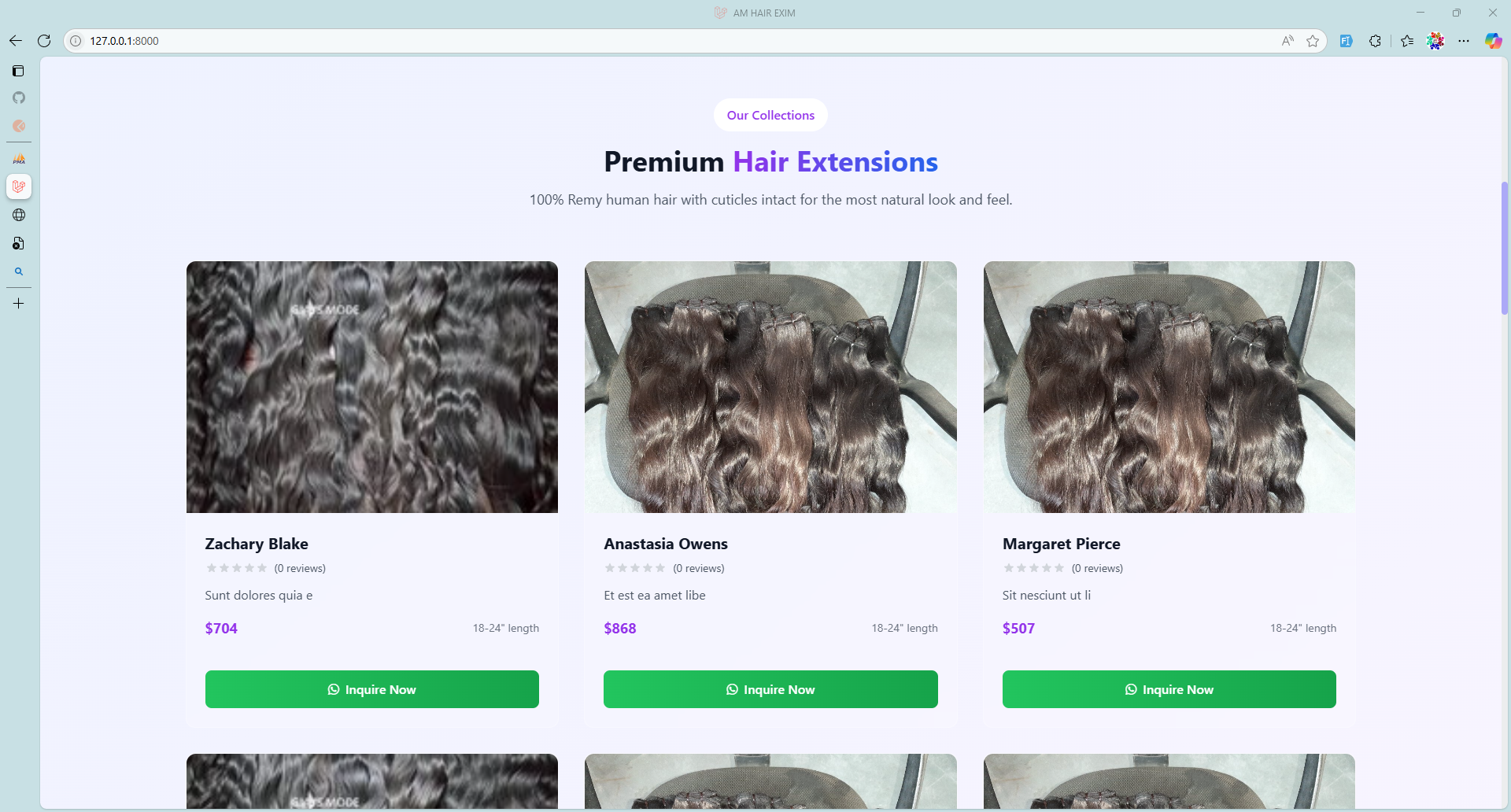This screenshot has height=812, width=1511.
Task: Reload the page with the refresh icon
Action: pyautogui.click(x=44, y=41)
